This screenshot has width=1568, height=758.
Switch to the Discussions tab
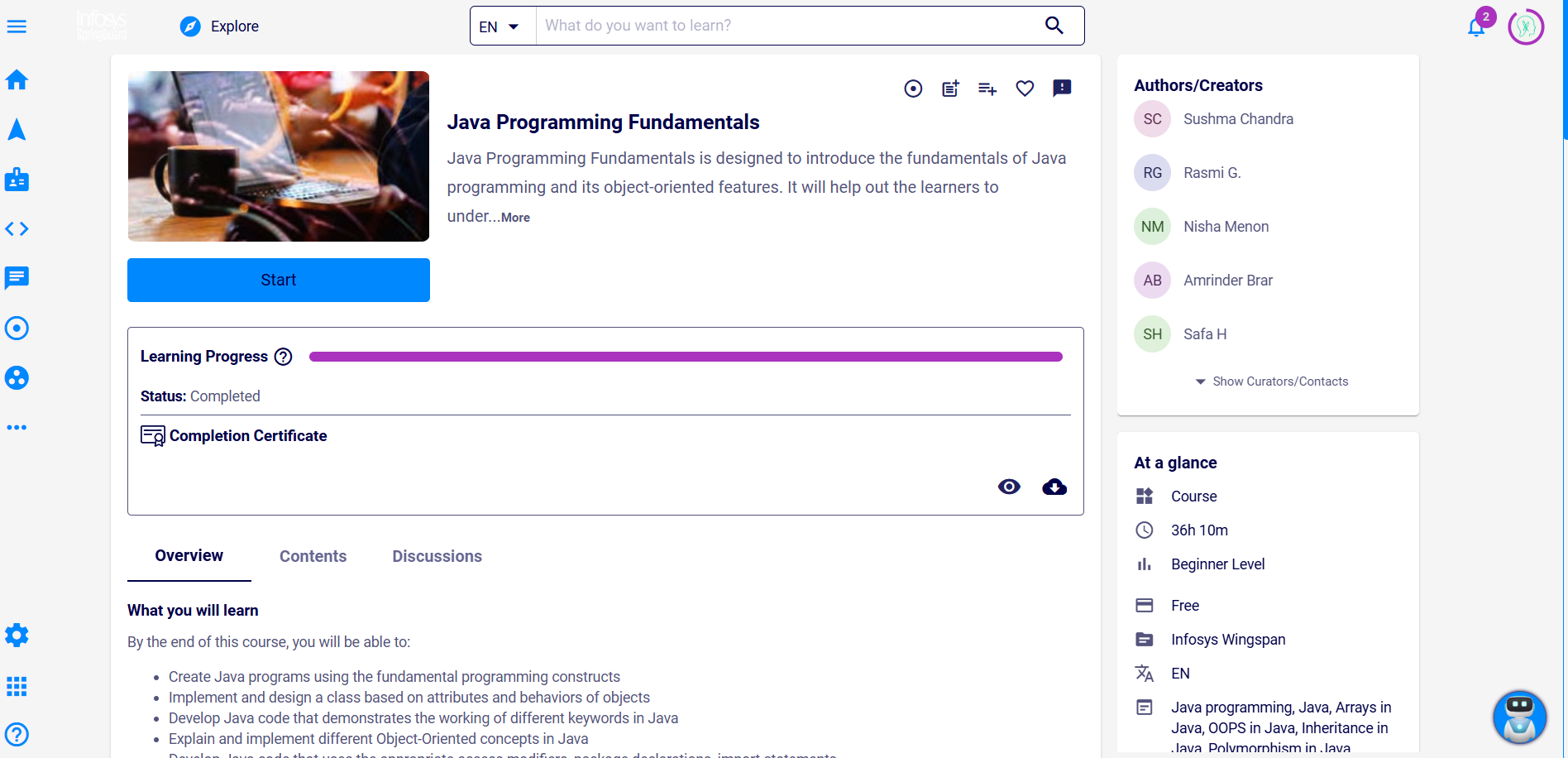click(437, 556)
